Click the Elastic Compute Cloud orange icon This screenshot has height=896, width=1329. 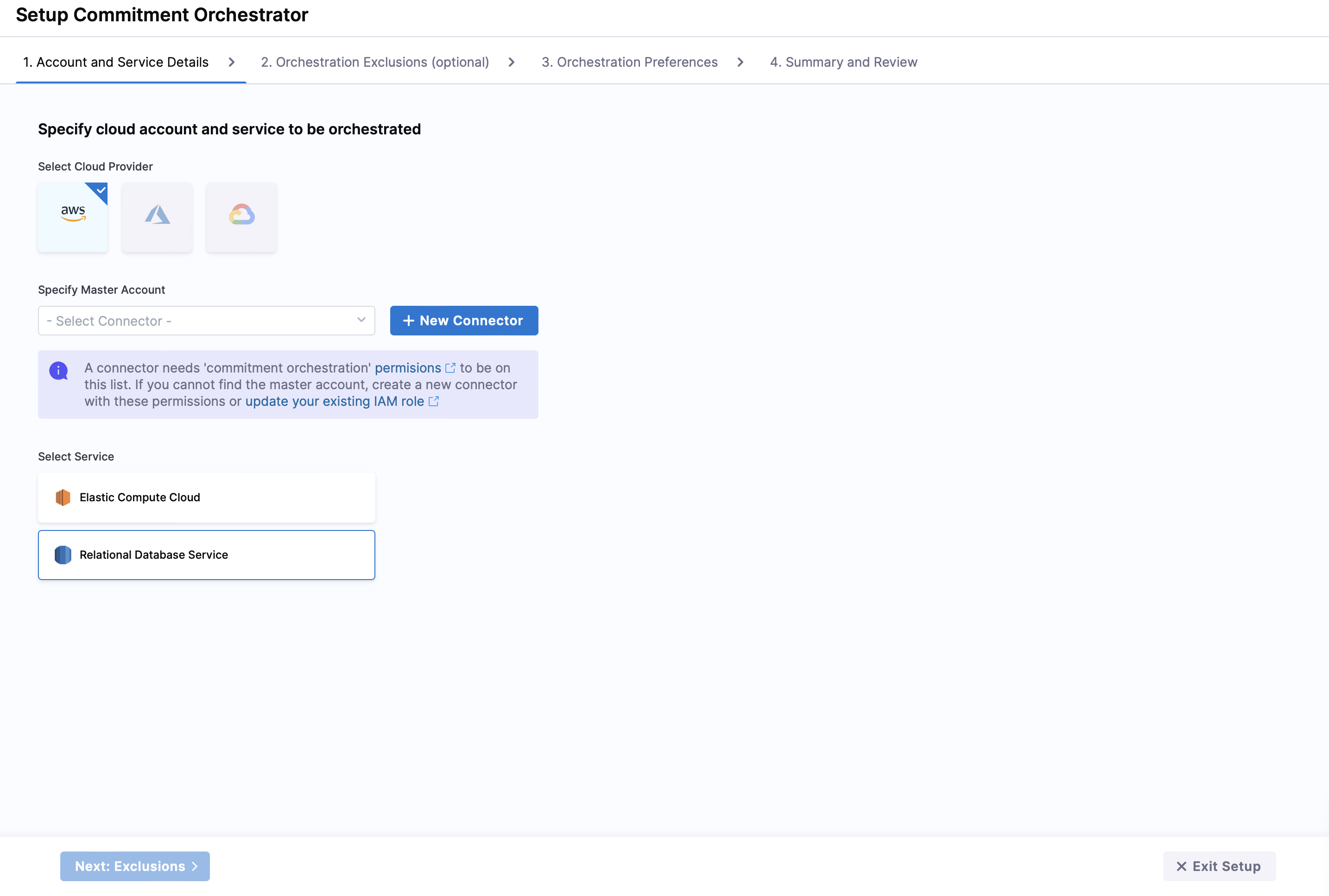click(x=63, y=497)
